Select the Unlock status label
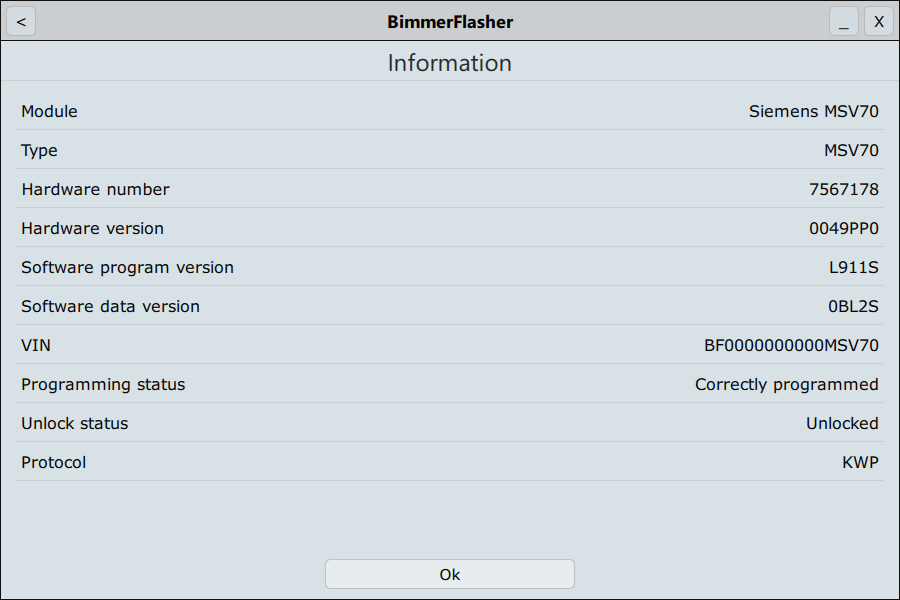 pyautogui.click(x=74, y=423)
